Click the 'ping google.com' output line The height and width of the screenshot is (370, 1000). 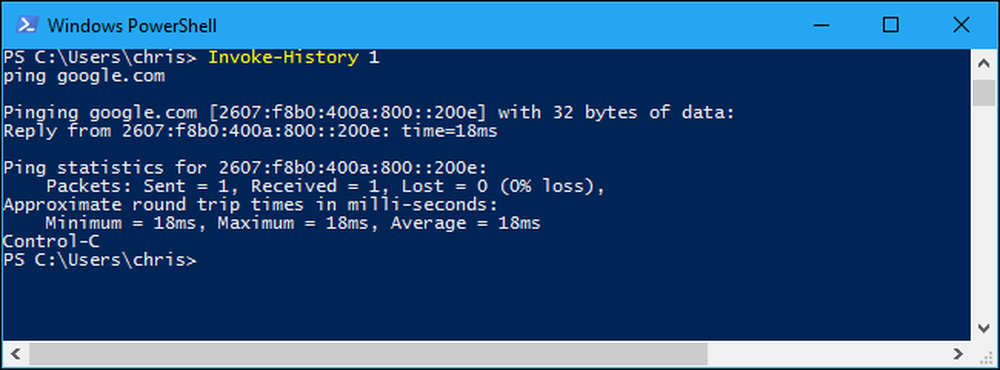(x=84, y=77)
